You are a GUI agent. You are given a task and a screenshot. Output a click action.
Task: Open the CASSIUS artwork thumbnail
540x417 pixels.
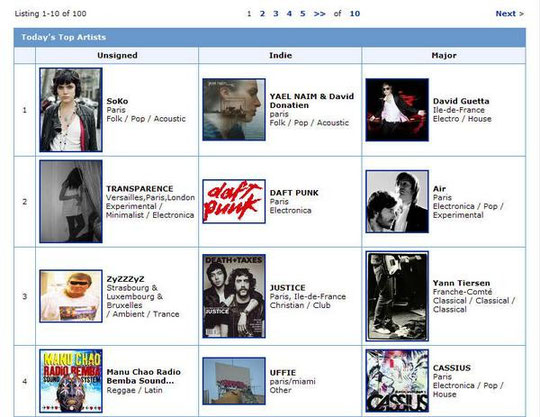coord(397,381)
